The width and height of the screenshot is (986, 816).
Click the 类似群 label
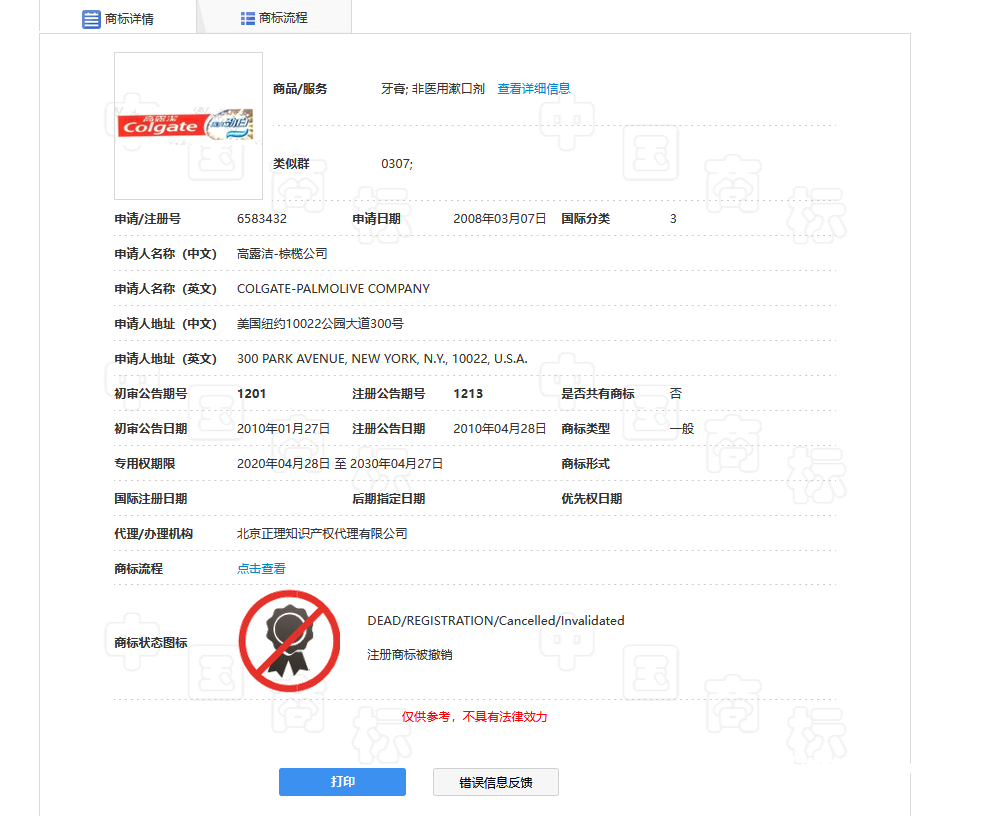pyautogui.click(x=291, y=164)
